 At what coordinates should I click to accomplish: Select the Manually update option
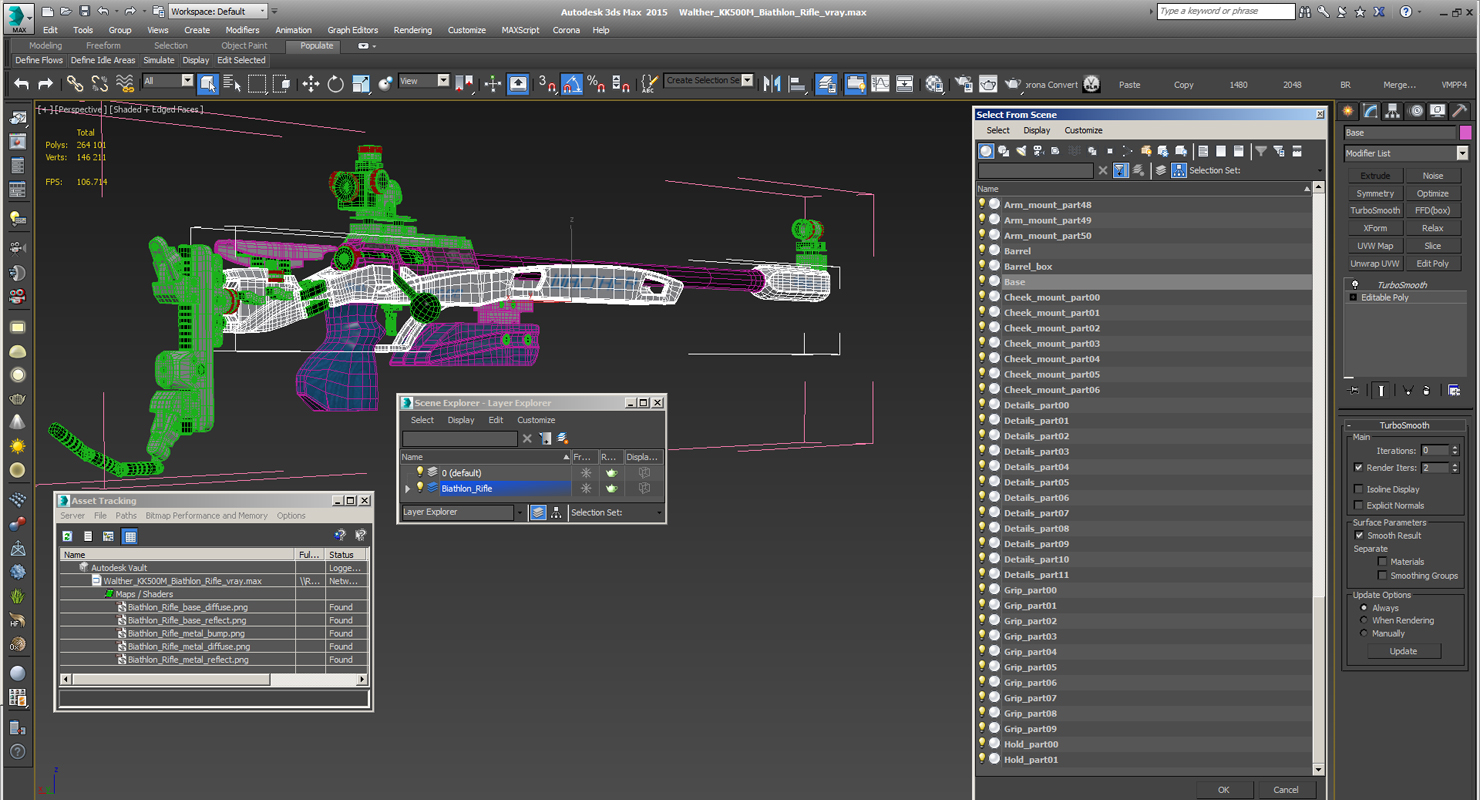(x=1363, y=634)
